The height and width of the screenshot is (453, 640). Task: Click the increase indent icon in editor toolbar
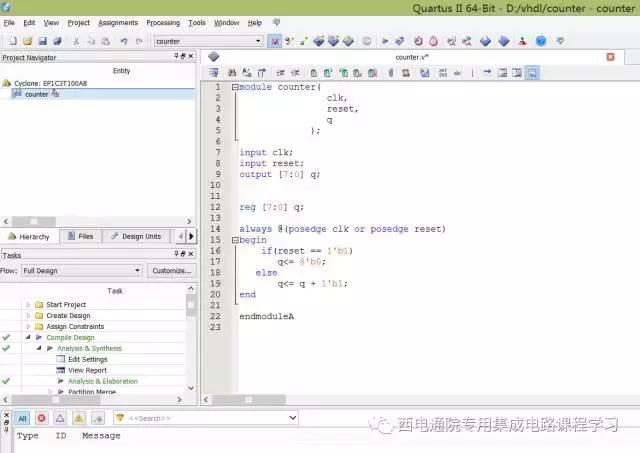280,73
